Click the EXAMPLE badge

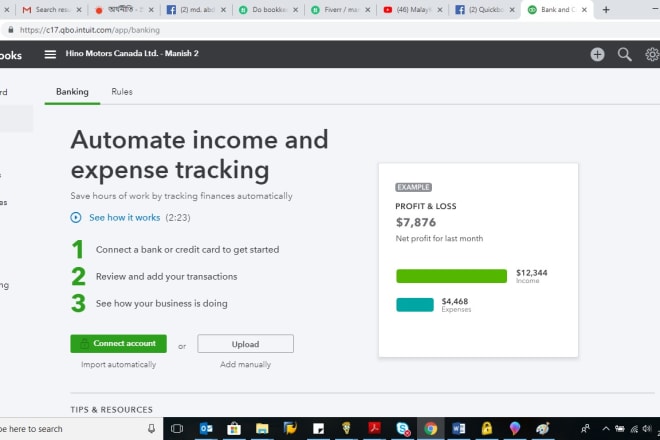pyautogui.click(x=413, y=187)
